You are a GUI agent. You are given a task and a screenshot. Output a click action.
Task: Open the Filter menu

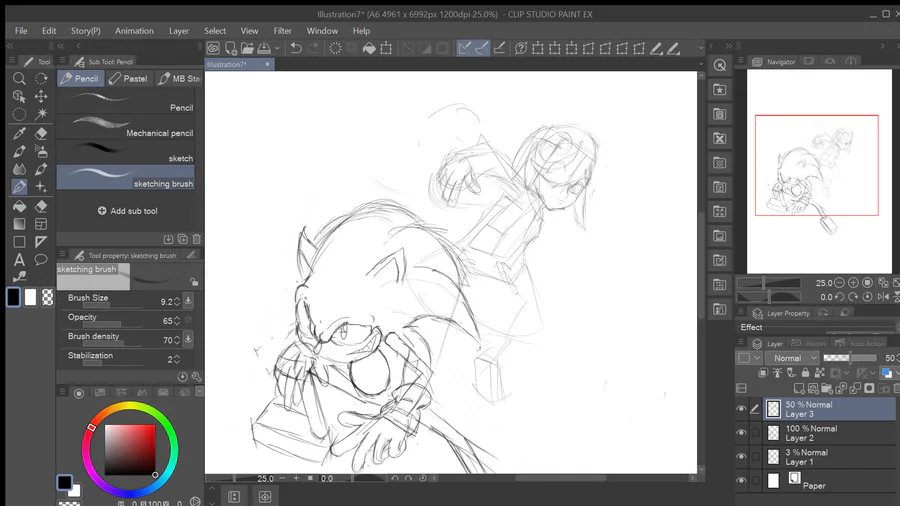pos(282,31)
